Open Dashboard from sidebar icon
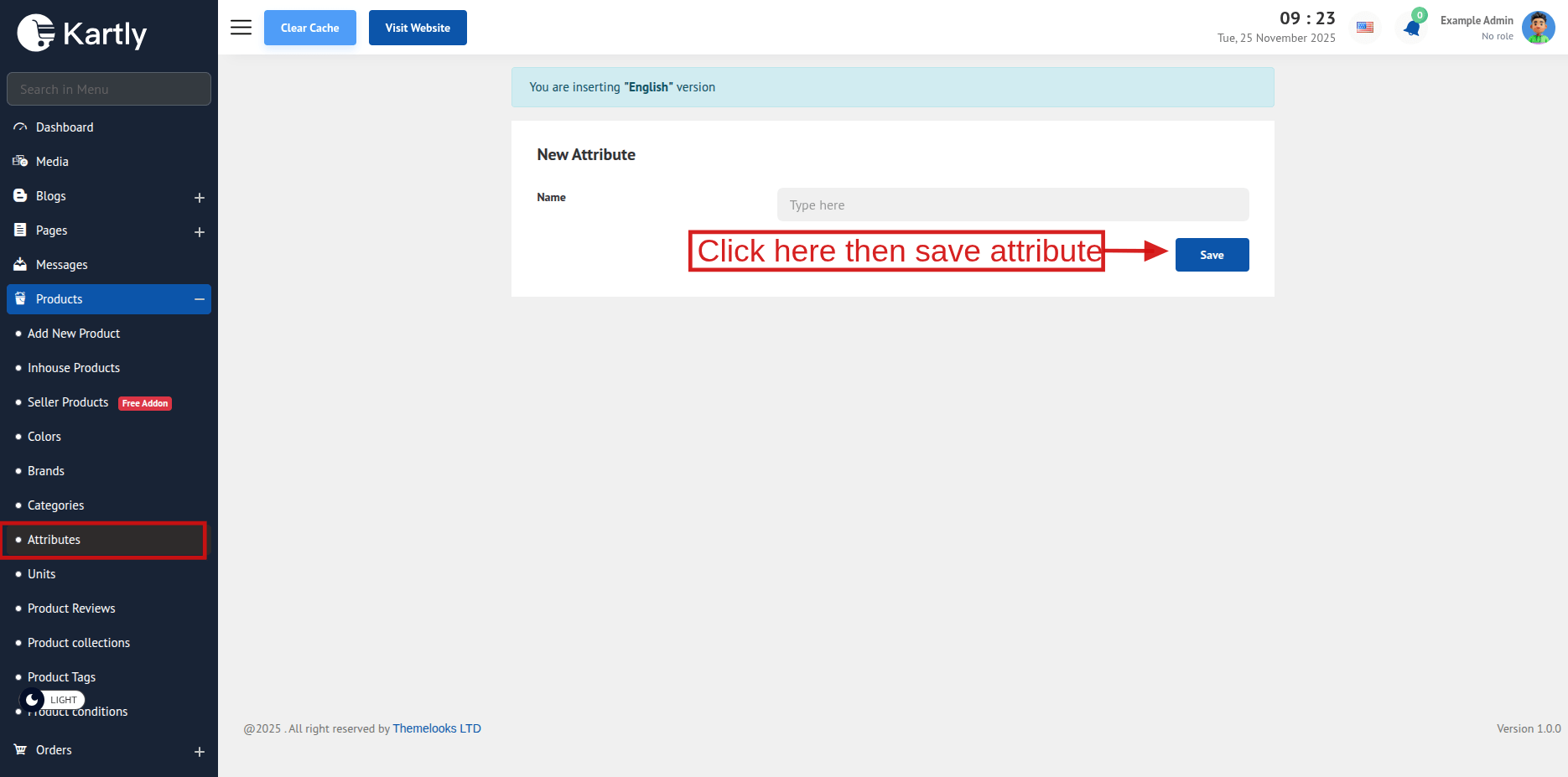The height and width of the screenshot is (777, 1568). (x=20, y=127)
